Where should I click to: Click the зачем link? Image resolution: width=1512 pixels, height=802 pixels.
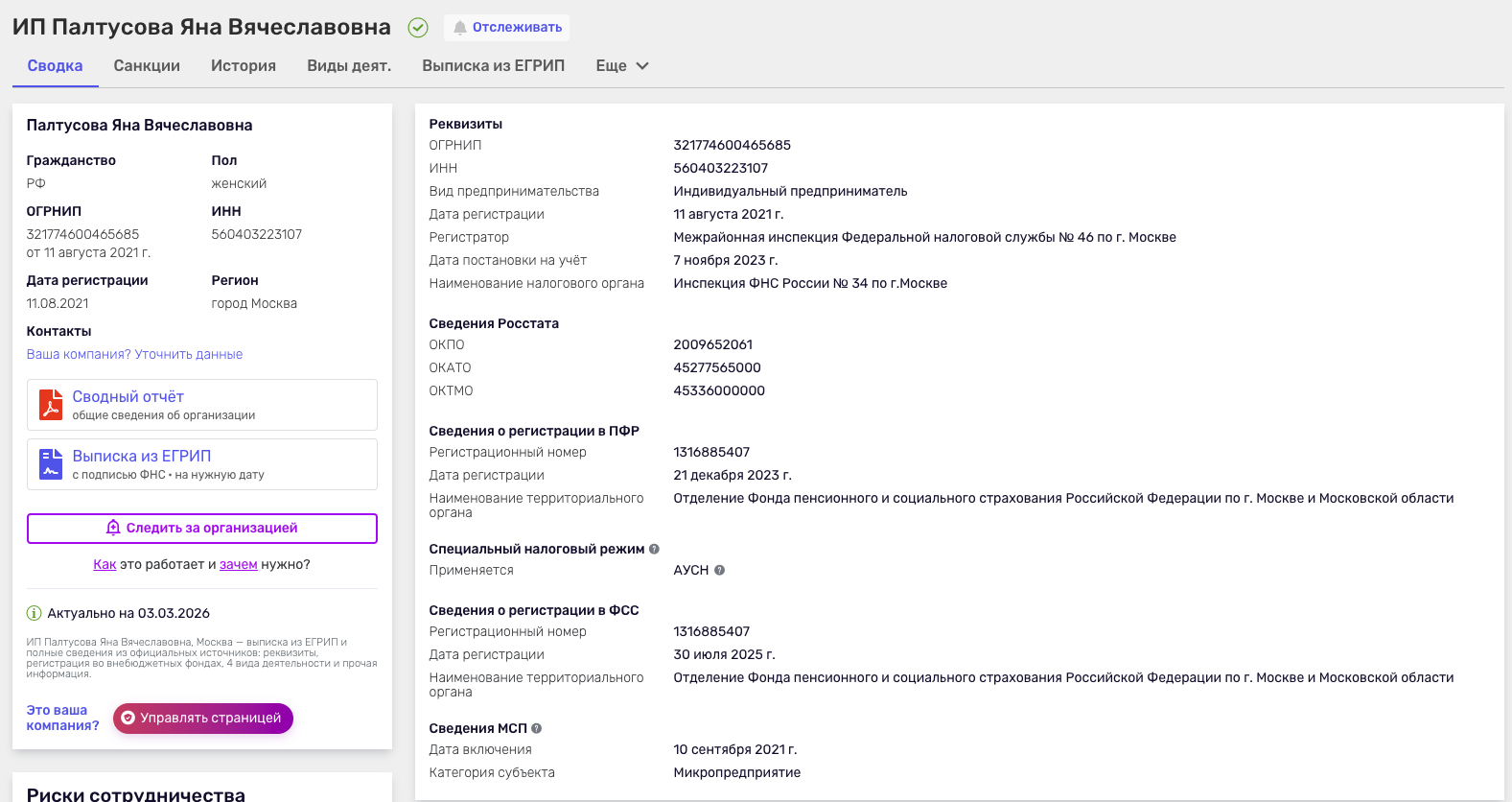click(238, 564)
